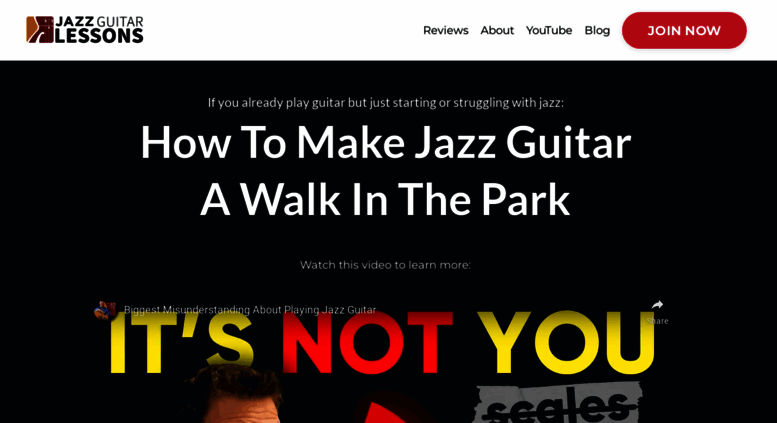
Task: Click the How To Make Jazz Guitar headline
Action: [x=386, y=143]
